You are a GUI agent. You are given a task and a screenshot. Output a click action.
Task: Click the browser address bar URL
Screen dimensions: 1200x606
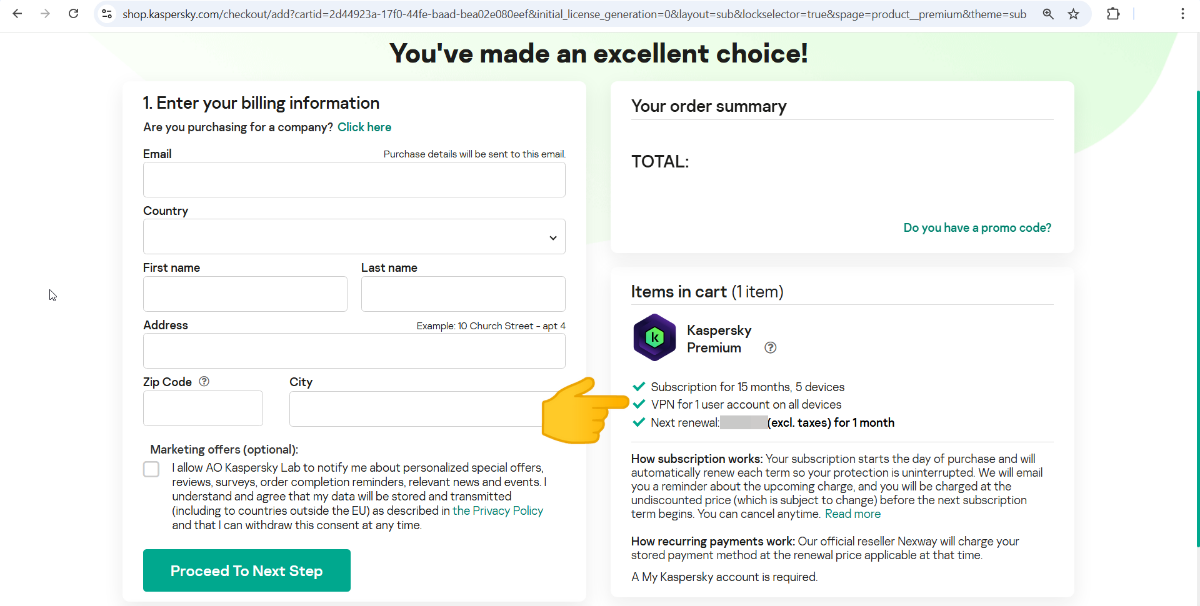coord(570,14)
